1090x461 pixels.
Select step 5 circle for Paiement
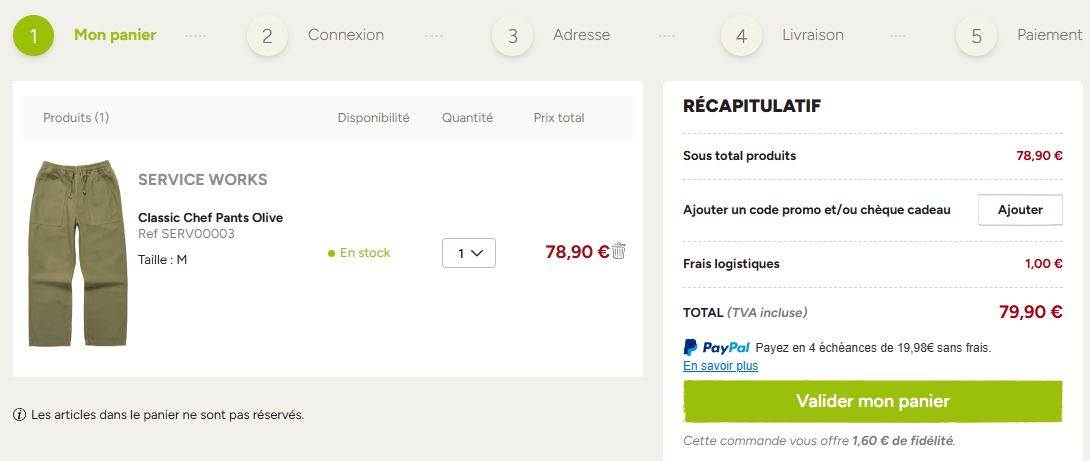[976, 35]
